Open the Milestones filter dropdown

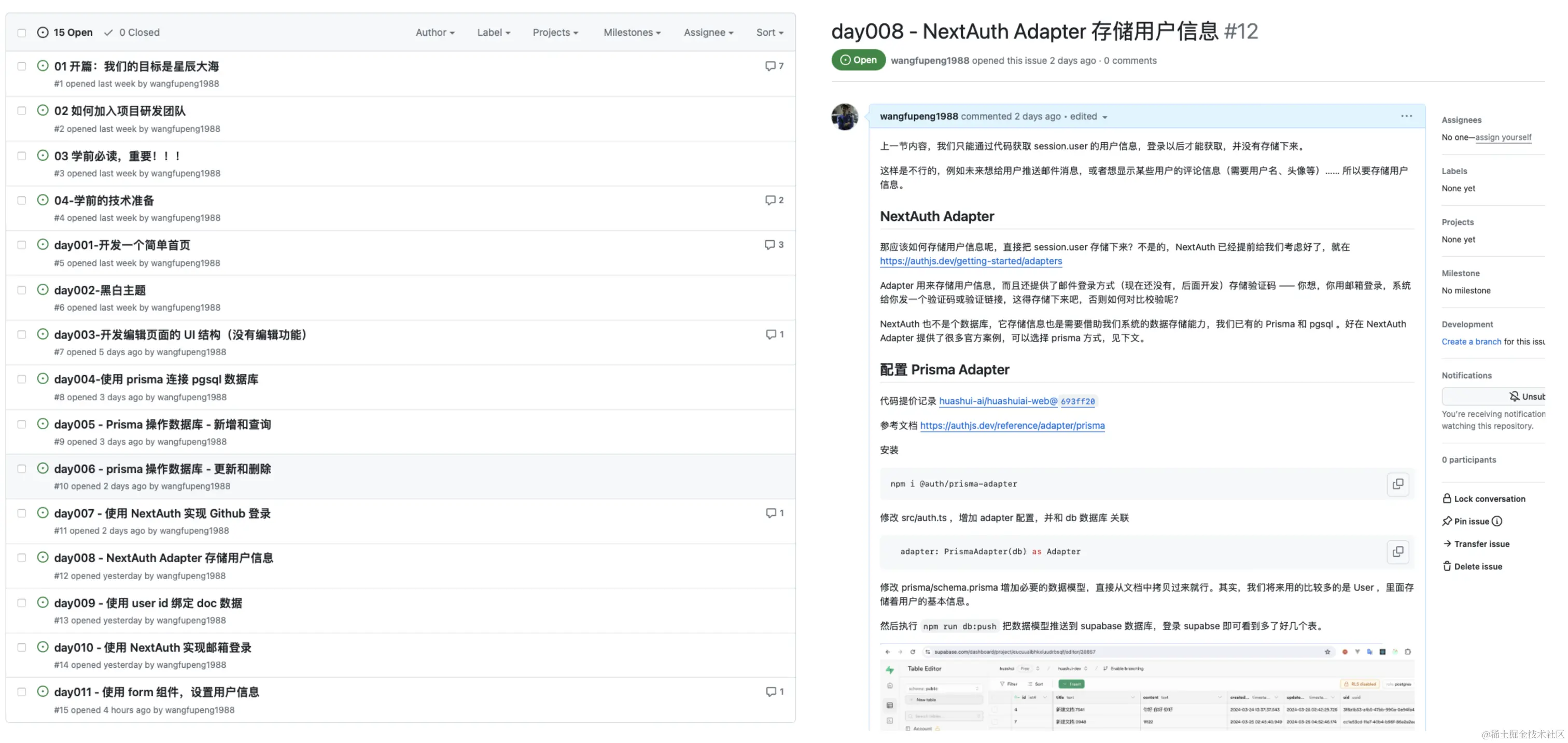[x=632, y=32]
